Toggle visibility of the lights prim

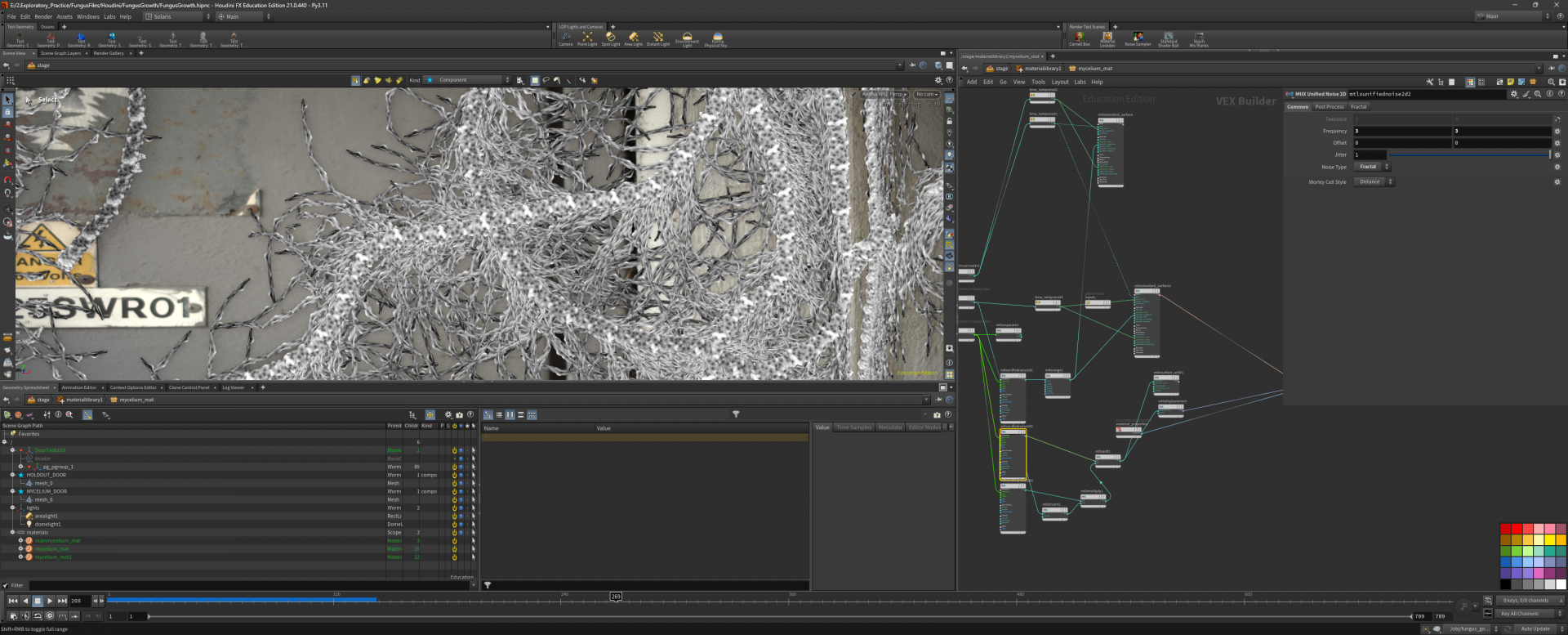tap(461, 508)
